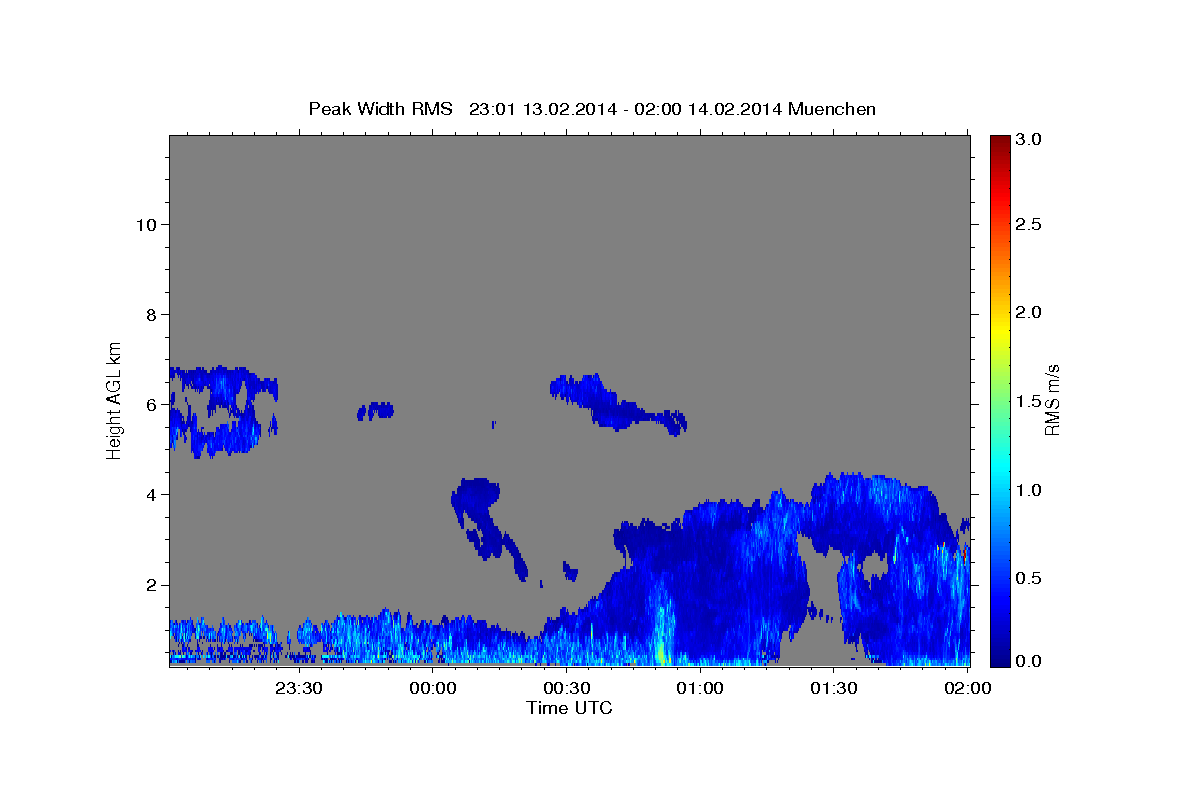
Task: Click the 'RMS m/s' colorbar label
Action: [1051, 398]
